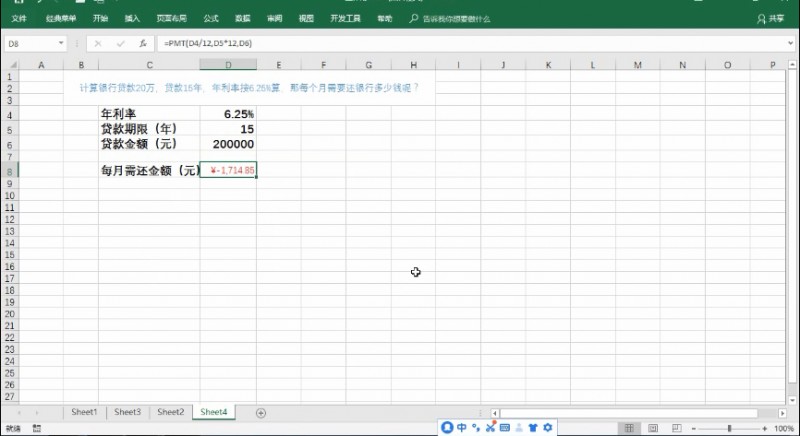Image resolution: width=800 pixels, height=436 pixels.
Task: Select the result cell ¥-1,714.85
Action: coord(228,170)
